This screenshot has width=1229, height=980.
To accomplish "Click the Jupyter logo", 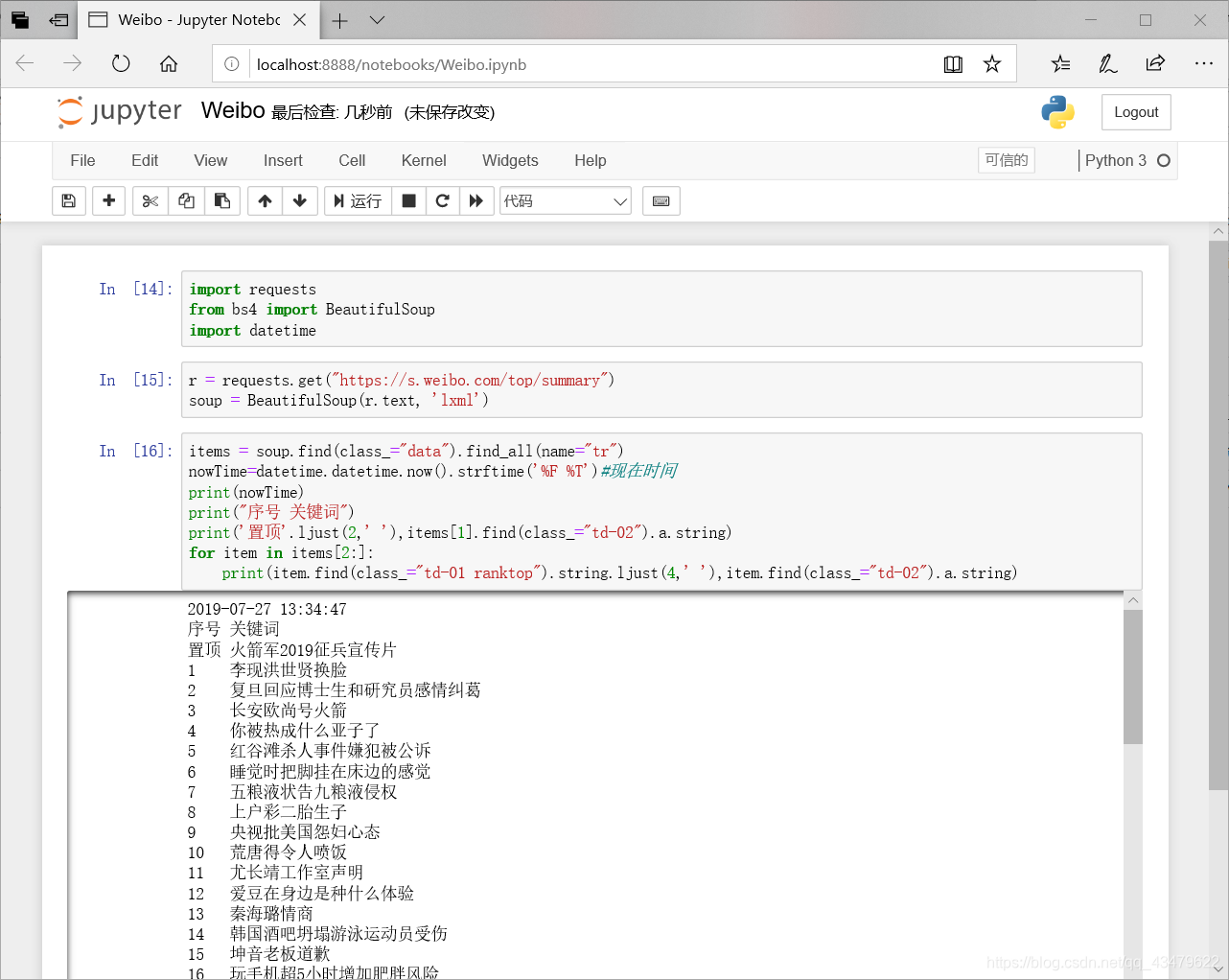I will point(119,111).
